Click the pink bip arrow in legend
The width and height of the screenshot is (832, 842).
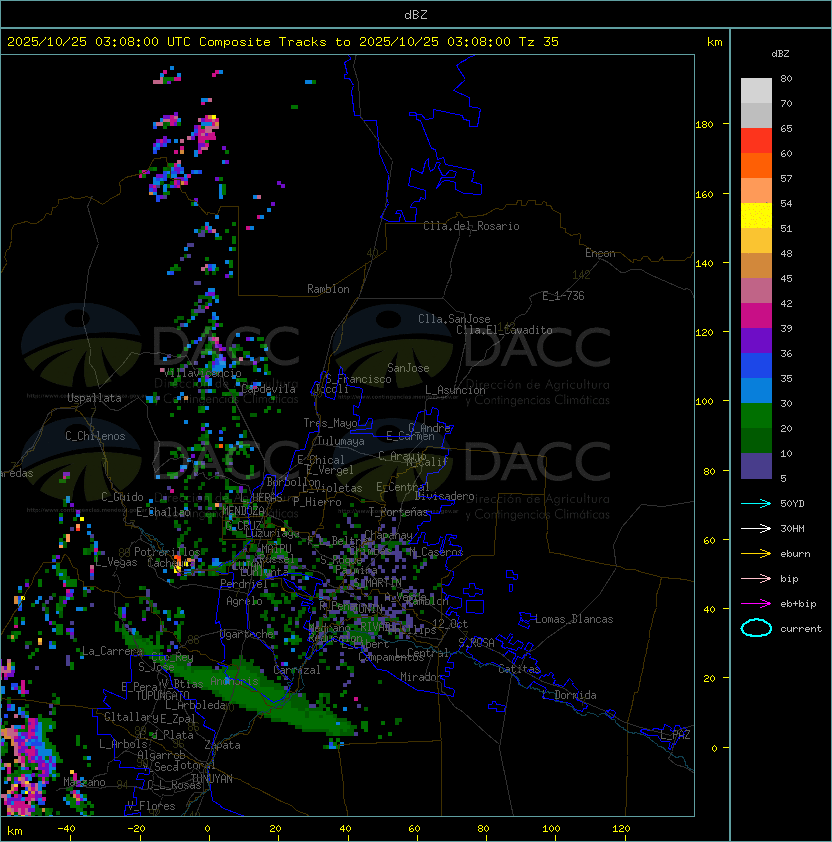[756, 578]
